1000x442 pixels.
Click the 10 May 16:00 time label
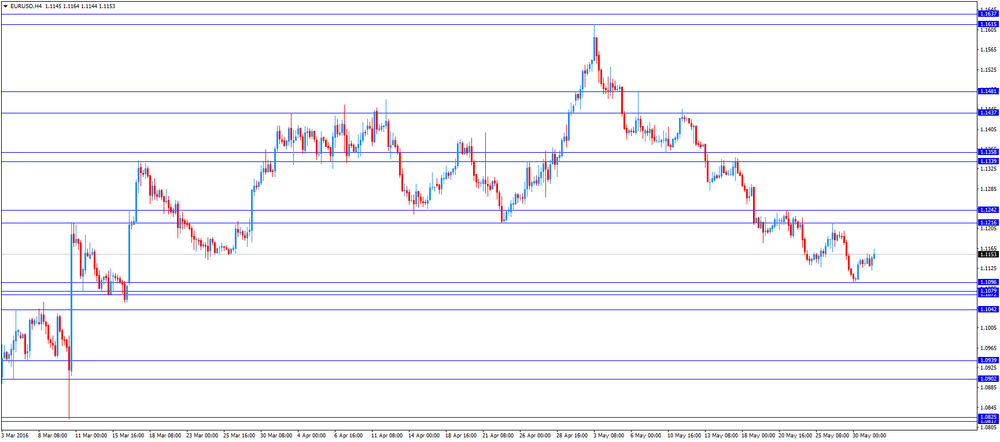(684, 435)
